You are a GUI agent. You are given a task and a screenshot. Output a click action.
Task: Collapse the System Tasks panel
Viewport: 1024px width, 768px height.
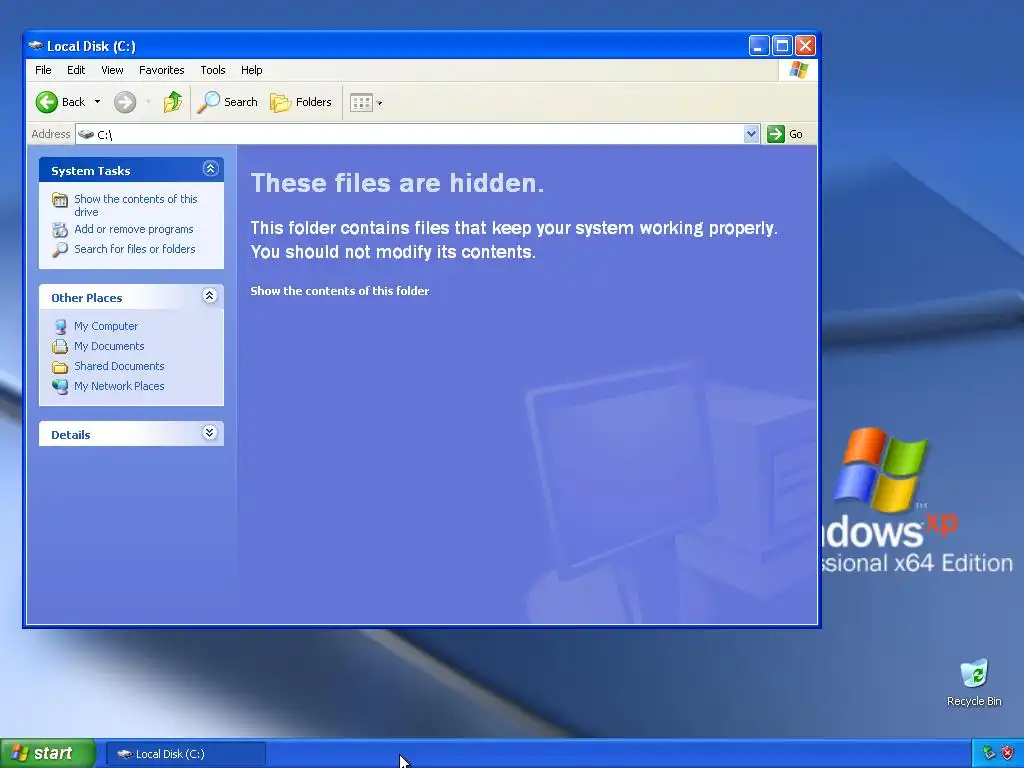(x=210, y=169)
